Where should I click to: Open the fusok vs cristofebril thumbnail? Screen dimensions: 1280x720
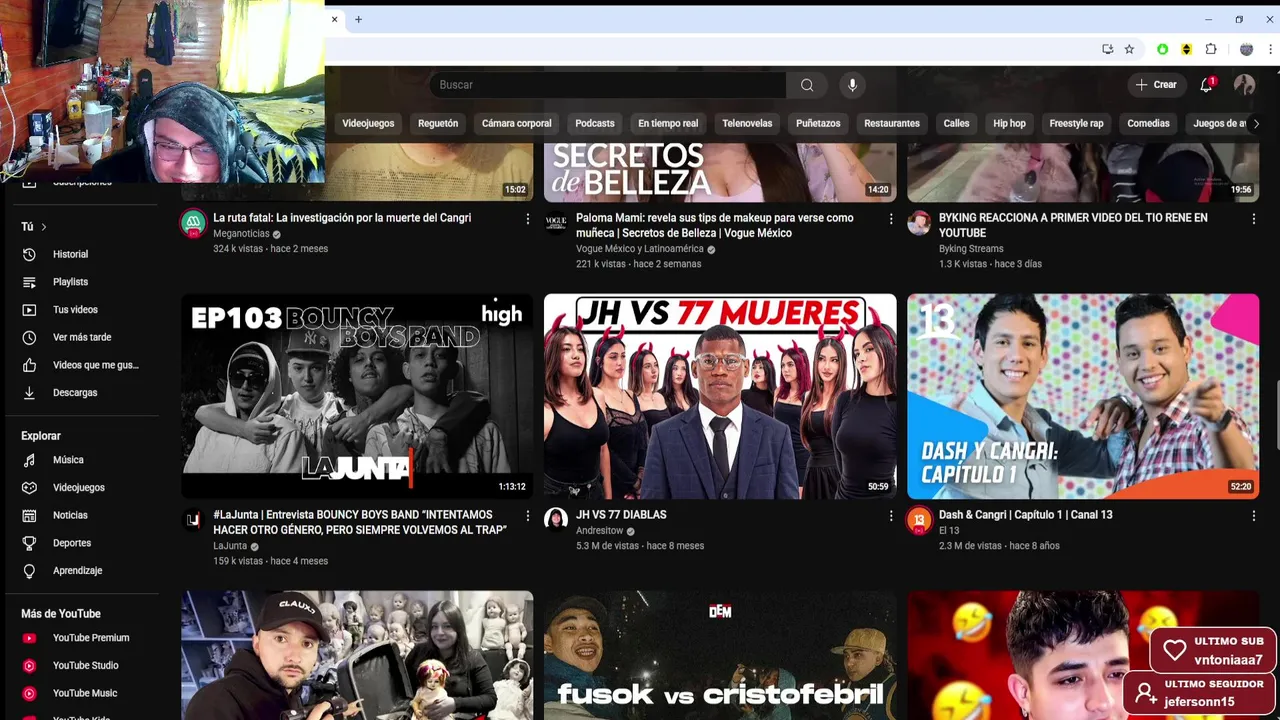click(x=720, y=655)
